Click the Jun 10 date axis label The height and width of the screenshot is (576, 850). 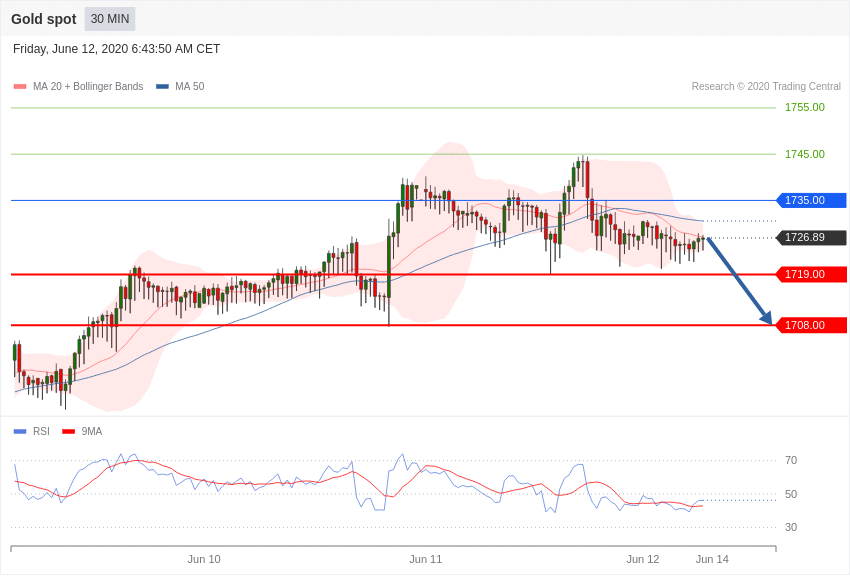[x=204, y=559]
